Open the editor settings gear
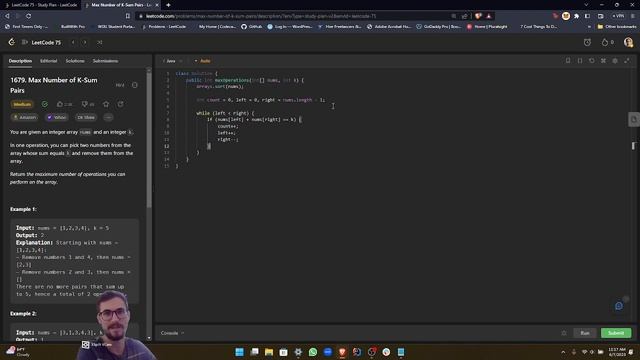Viewport: 640px width, 360px height. 615,61
